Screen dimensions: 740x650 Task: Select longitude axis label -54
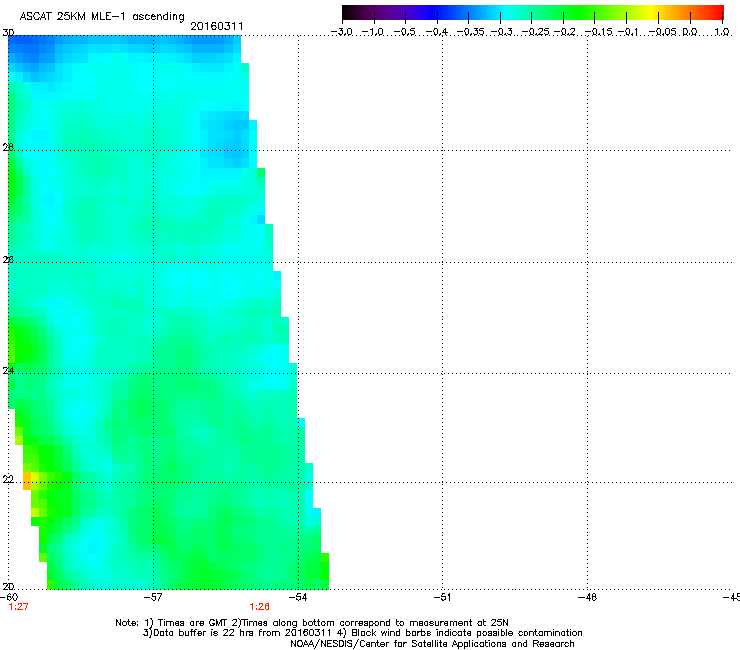[298, 597]
